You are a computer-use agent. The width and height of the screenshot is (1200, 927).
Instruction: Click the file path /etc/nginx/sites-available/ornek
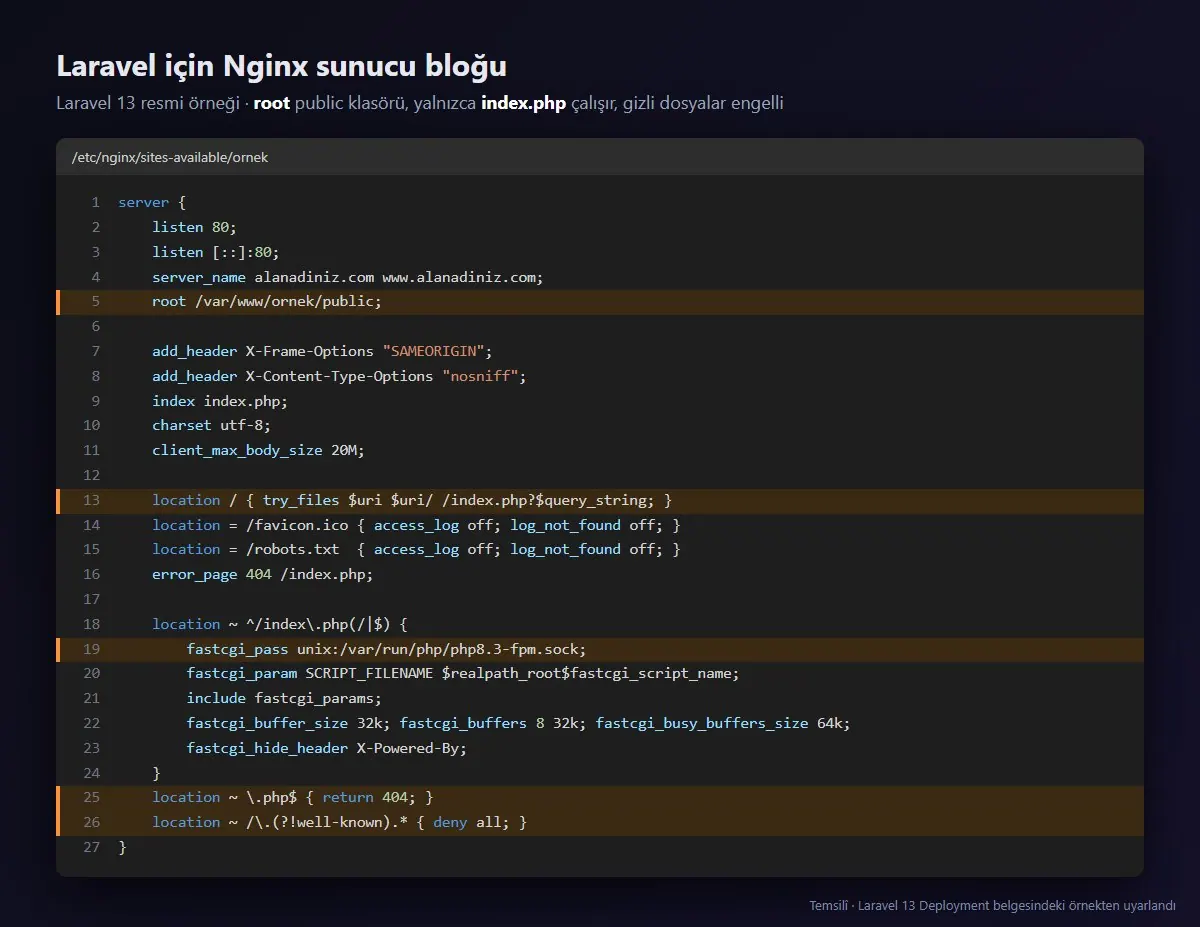coord(170,157)
